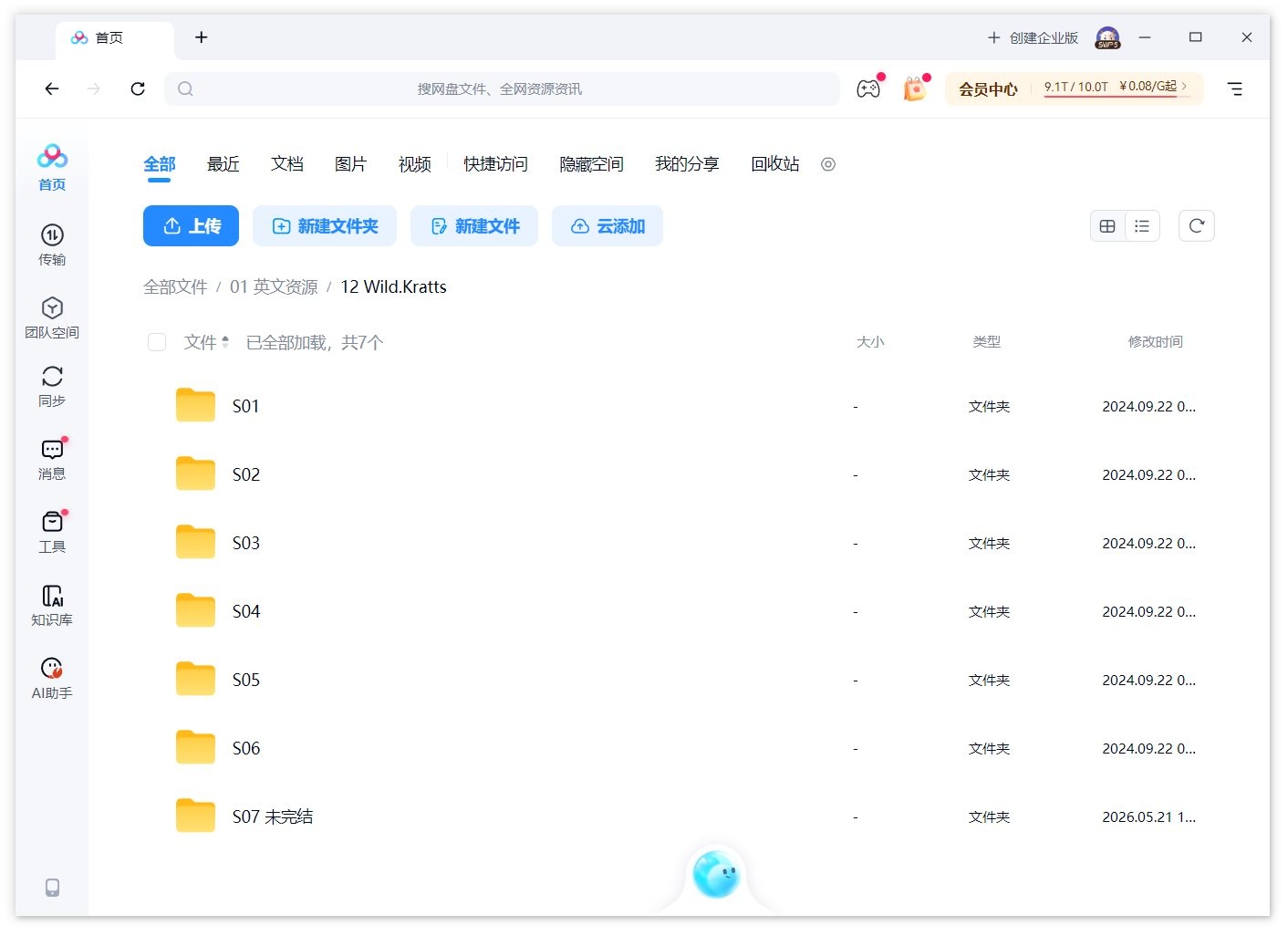Click the search input field
Screen dimensions: 1288x936
(x=502, y=88)
